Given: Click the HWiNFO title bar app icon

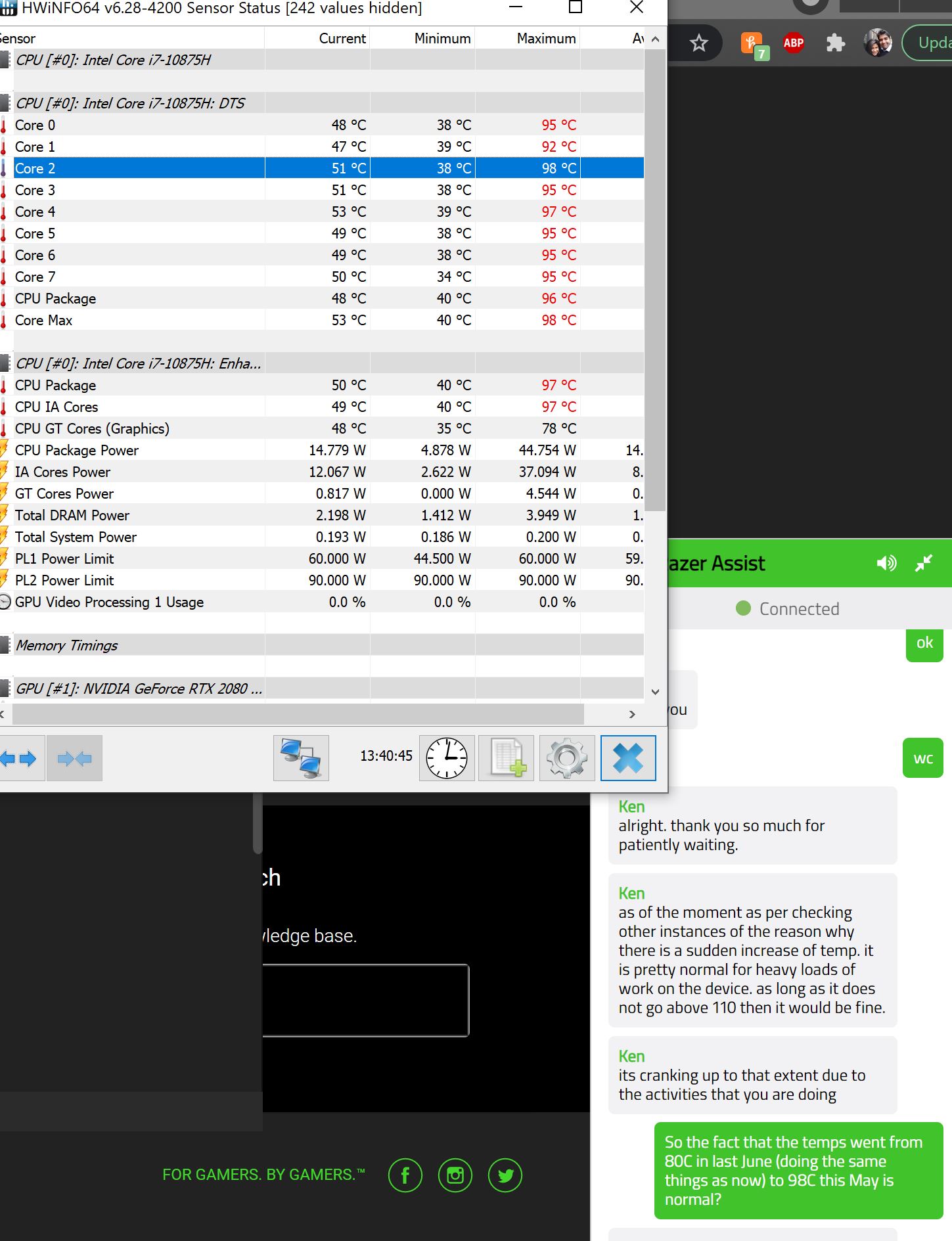Looking at the screenshot, I should [x=8, y=8].
